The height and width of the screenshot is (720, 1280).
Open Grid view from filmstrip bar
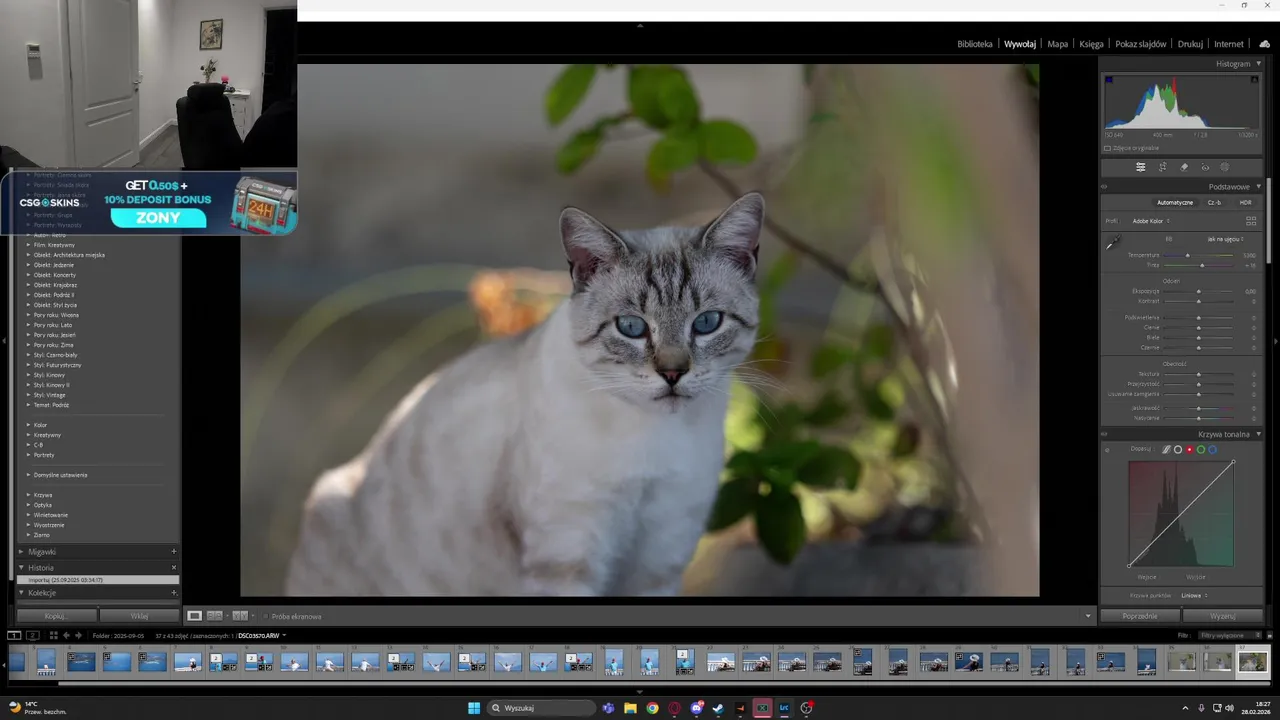53,635
